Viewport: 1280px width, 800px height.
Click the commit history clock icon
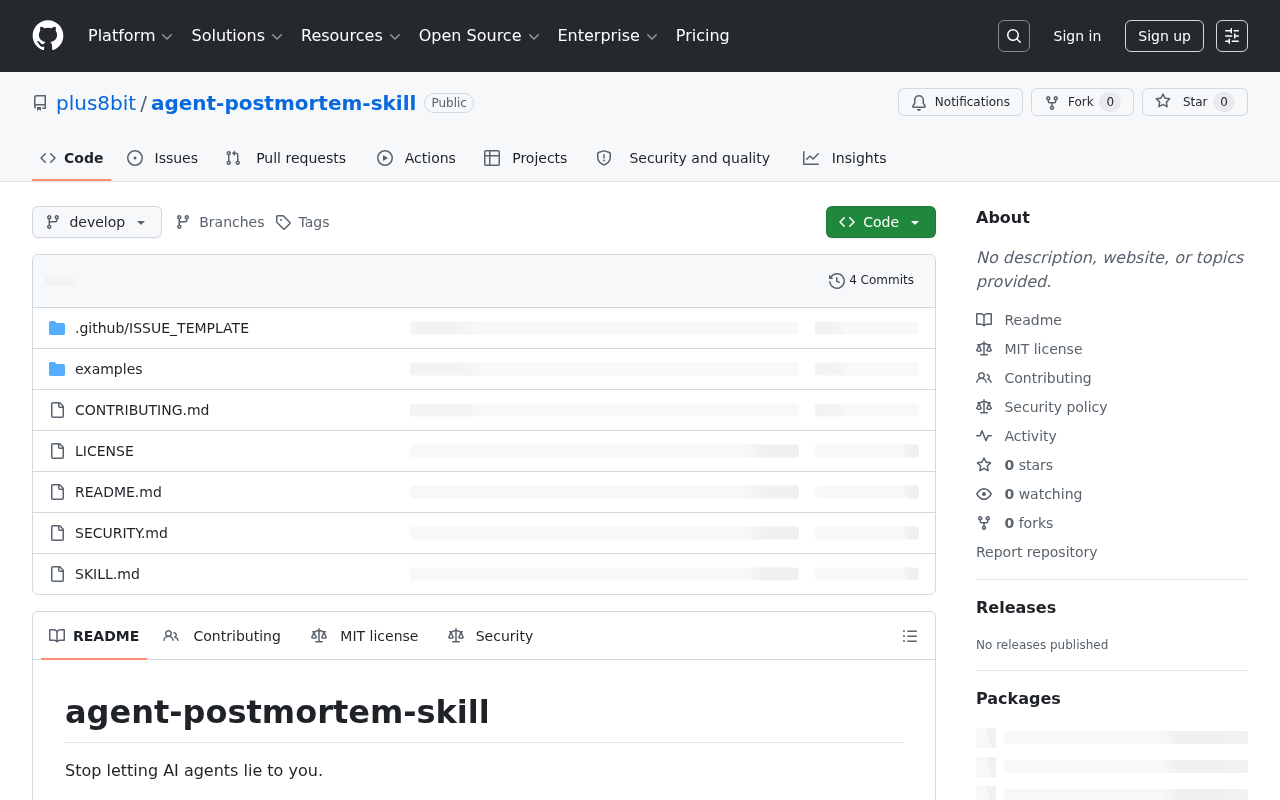tap(837, 281)
